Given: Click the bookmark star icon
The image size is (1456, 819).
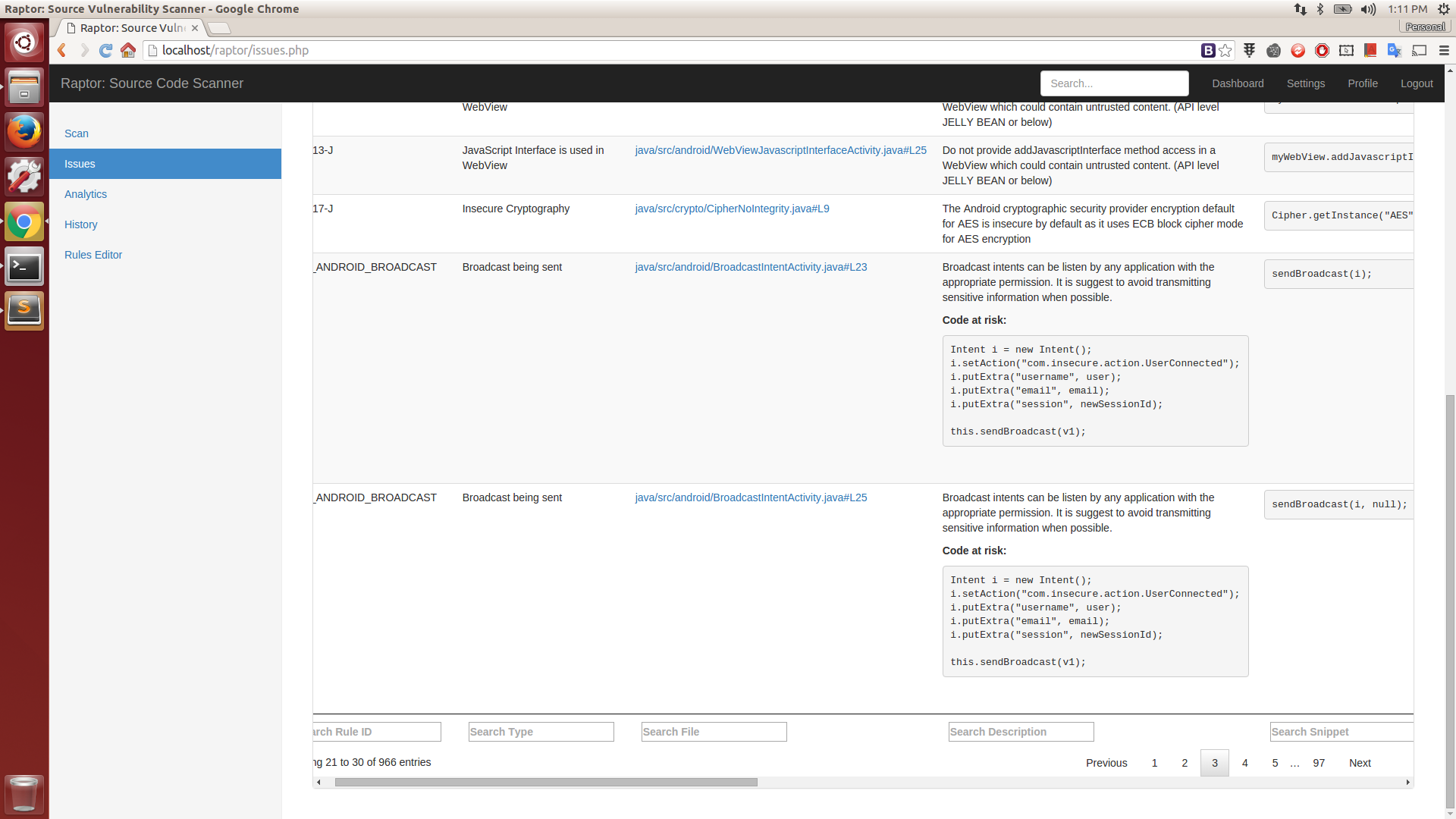Looking at the screenshot, I should click(1225, 50).
